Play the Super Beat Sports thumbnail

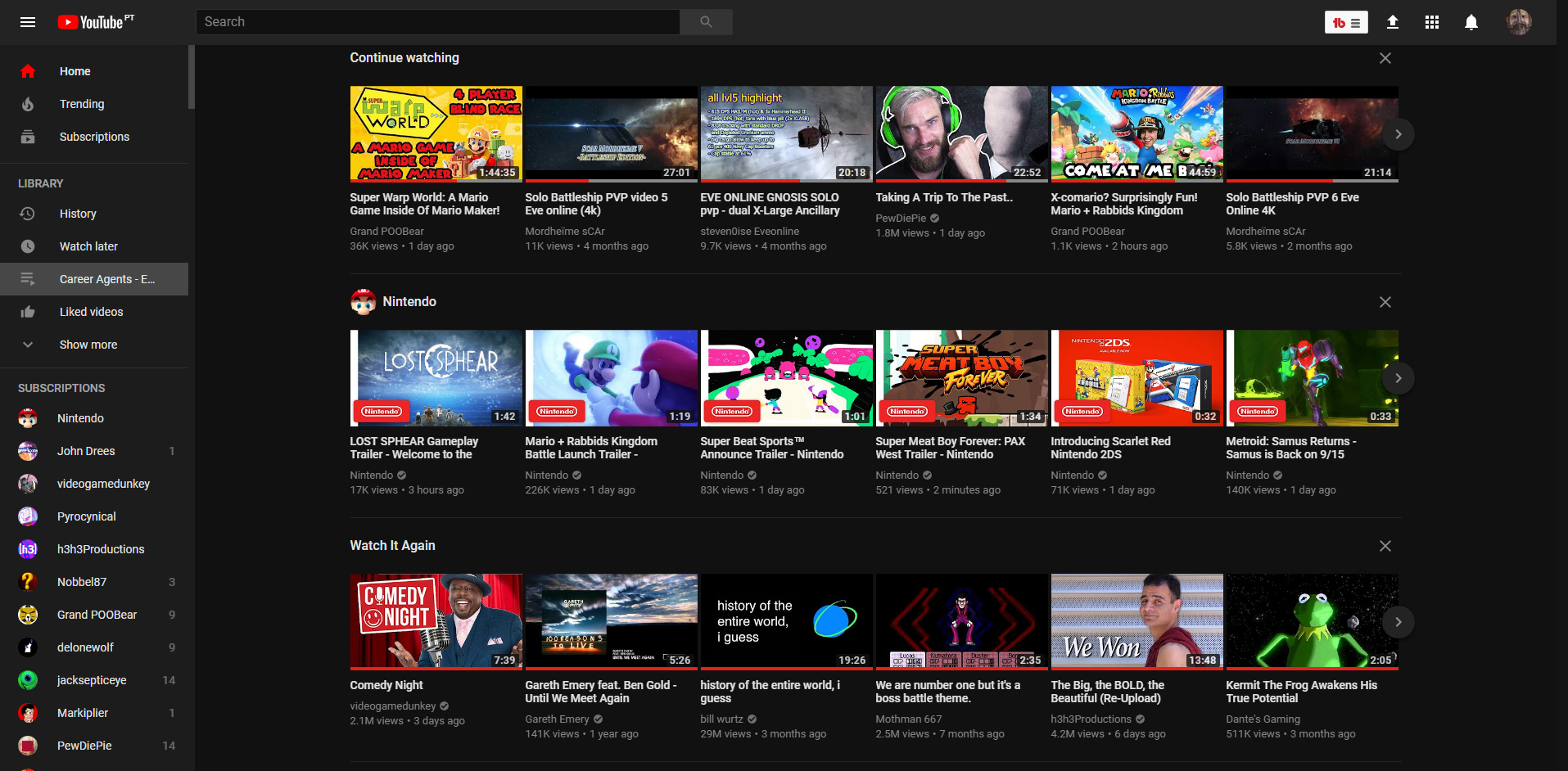point(787,378)
